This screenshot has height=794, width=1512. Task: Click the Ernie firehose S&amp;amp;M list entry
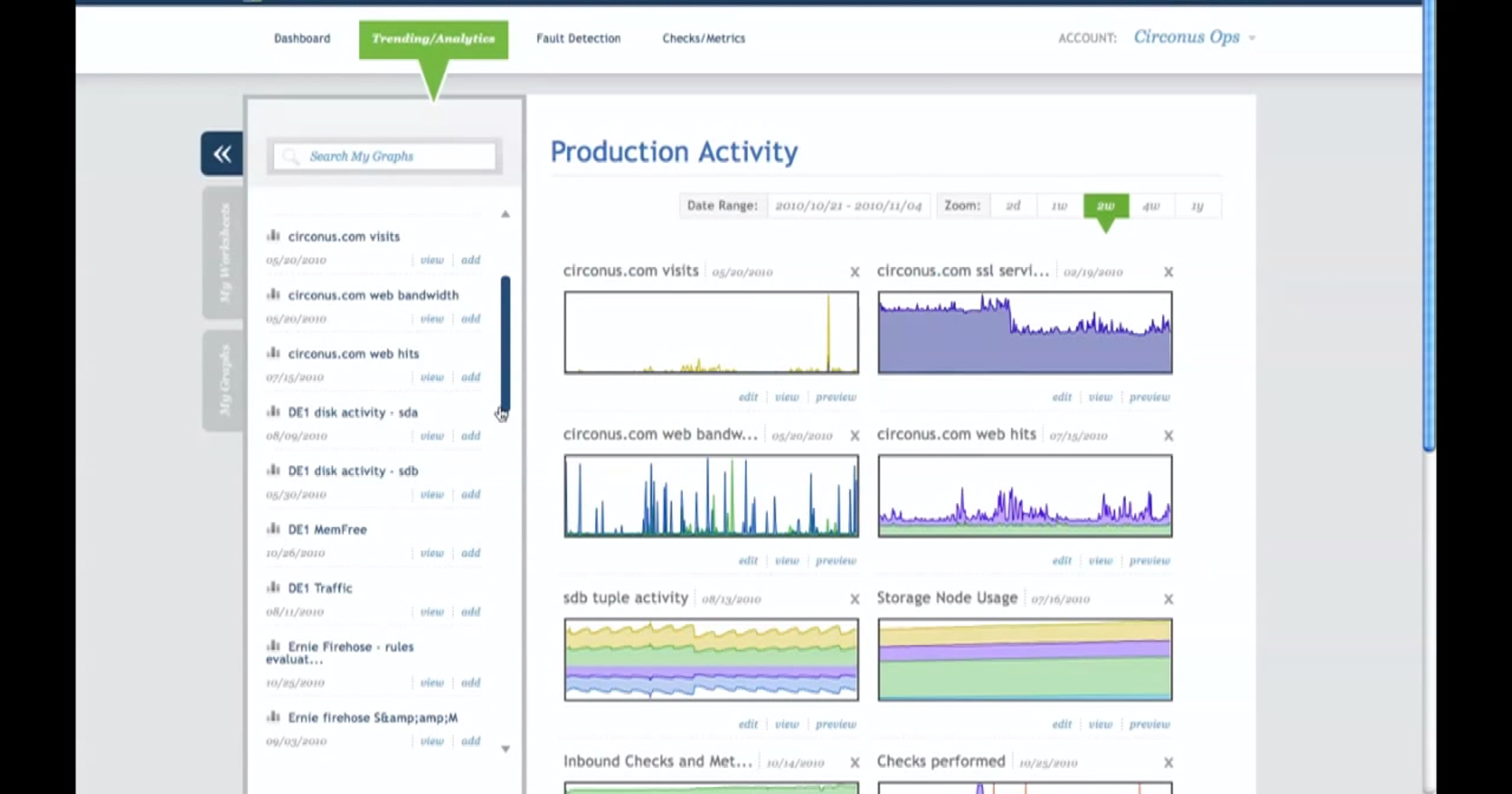click(x=372, y=718)
